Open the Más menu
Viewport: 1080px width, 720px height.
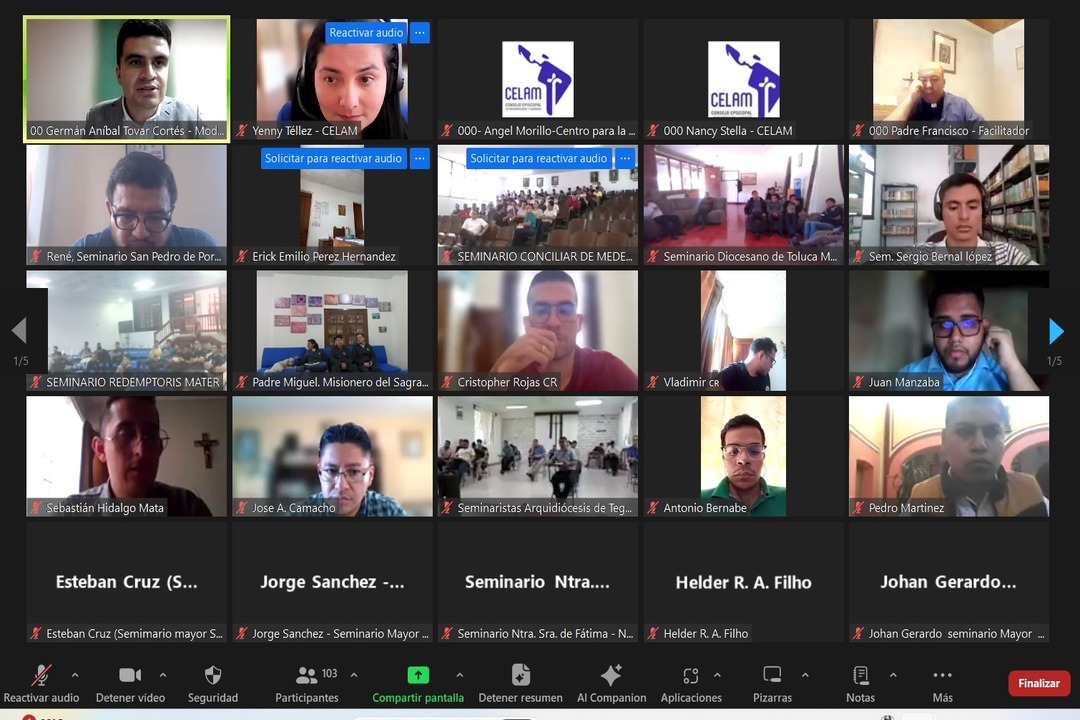pos(942,676)
